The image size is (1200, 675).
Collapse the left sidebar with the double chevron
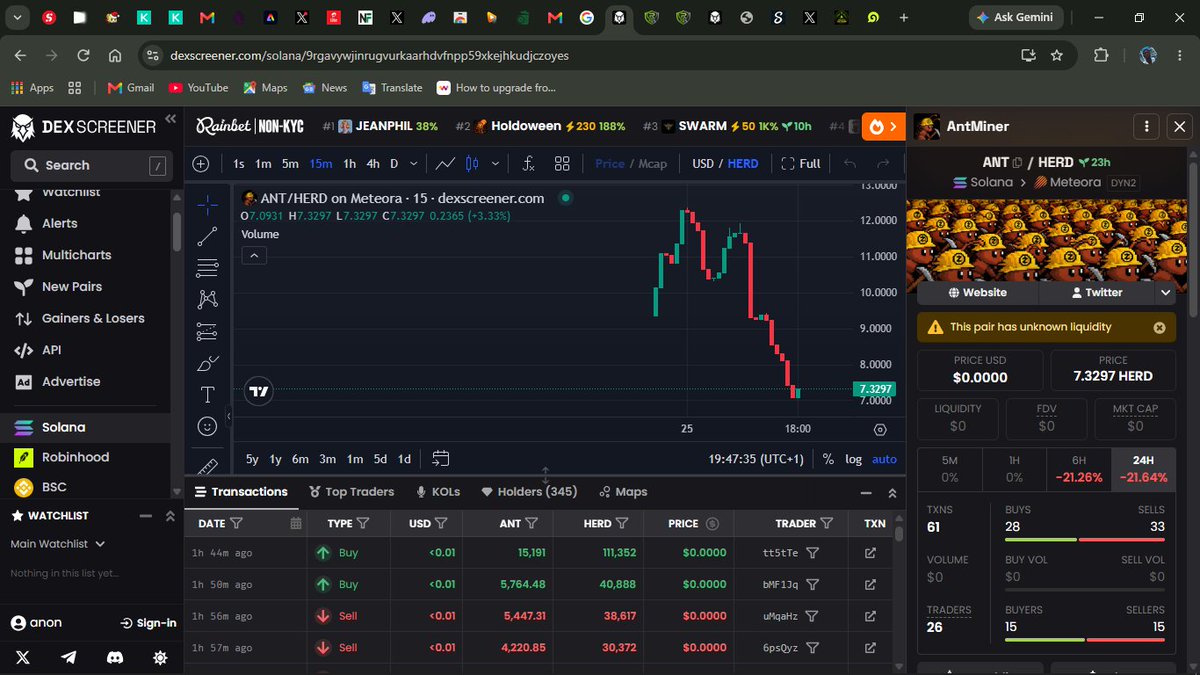(171, 119)
